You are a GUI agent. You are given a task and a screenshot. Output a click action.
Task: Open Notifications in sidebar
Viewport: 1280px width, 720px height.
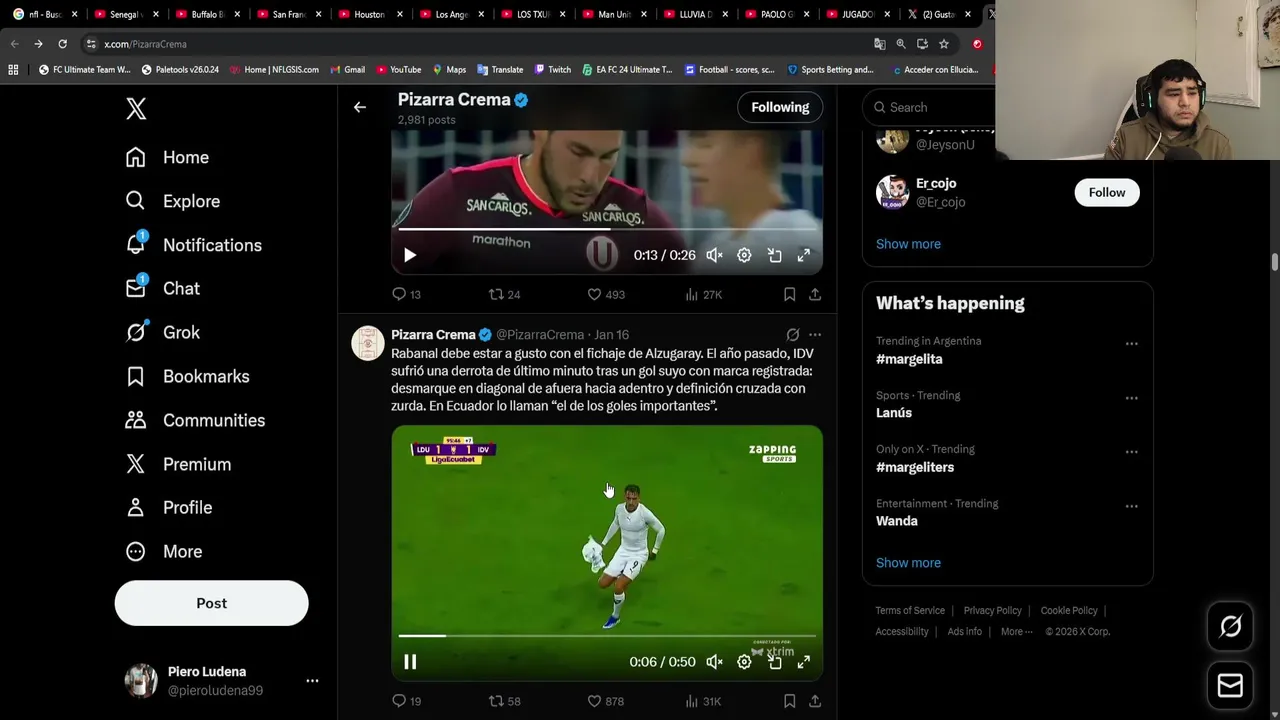(193, 245)
